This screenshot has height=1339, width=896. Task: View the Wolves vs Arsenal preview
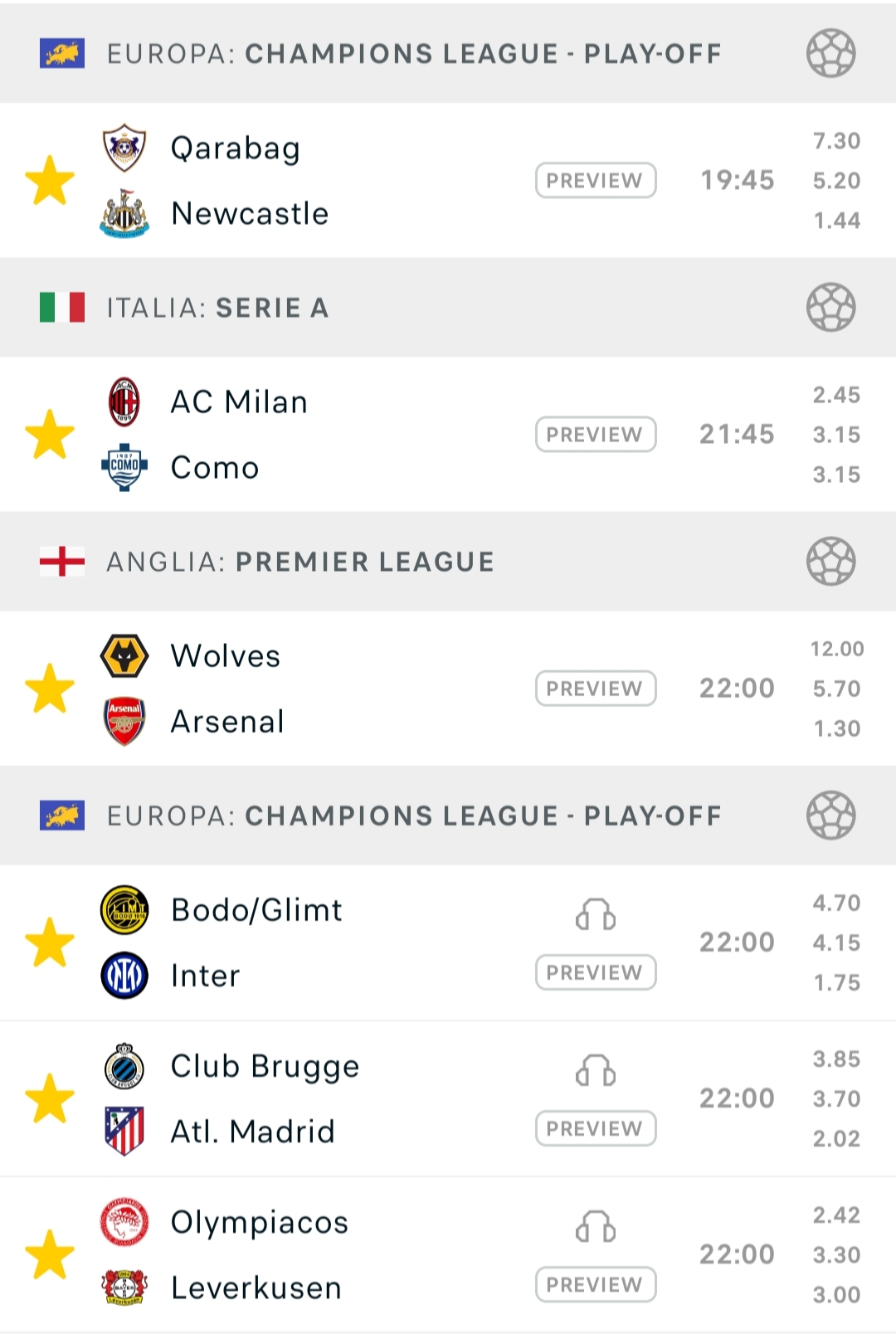pos(595,688)
